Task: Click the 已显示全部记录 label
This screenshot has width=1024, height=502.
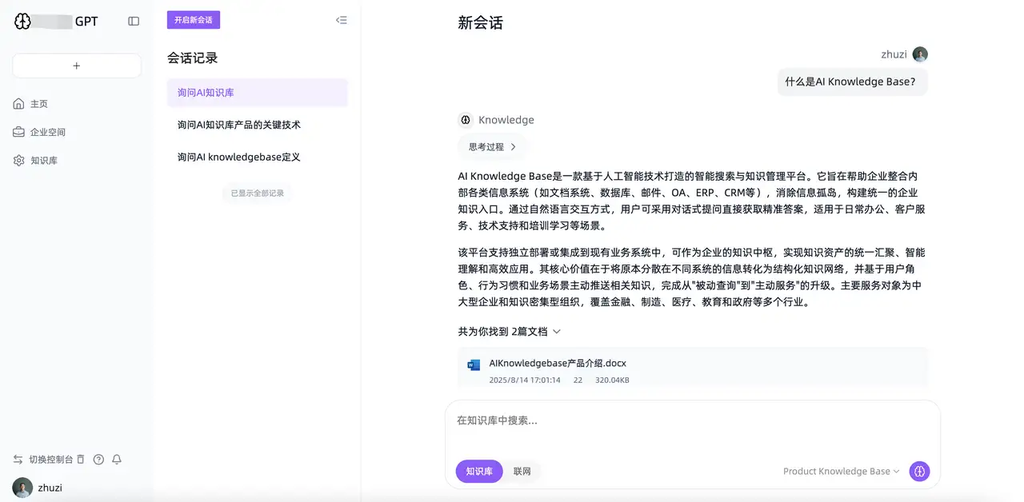Action: (x=257, y=193)
